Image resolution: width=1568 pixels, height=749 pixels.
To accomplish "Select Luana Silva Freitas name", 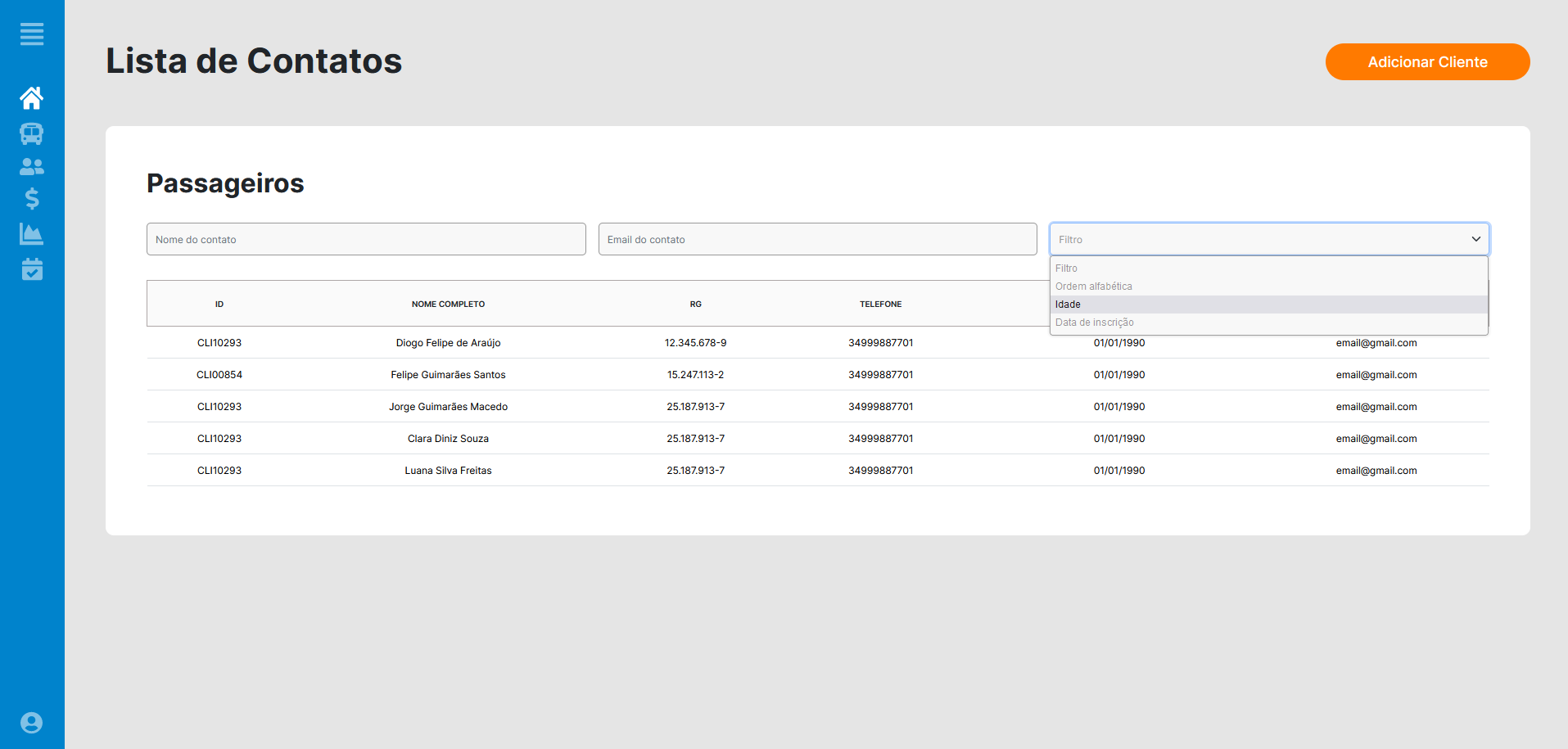I will click(x=448, y=471).
